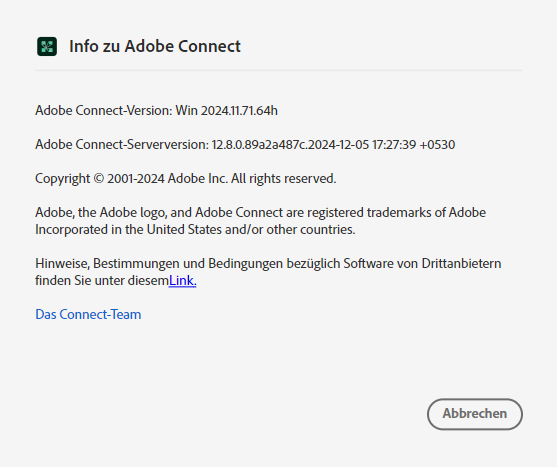The width and height of the screenshot is (557, 467).
Task: Click the Hinweise, Bestimmungen und Bedingungen line
Action: [268, 264]
